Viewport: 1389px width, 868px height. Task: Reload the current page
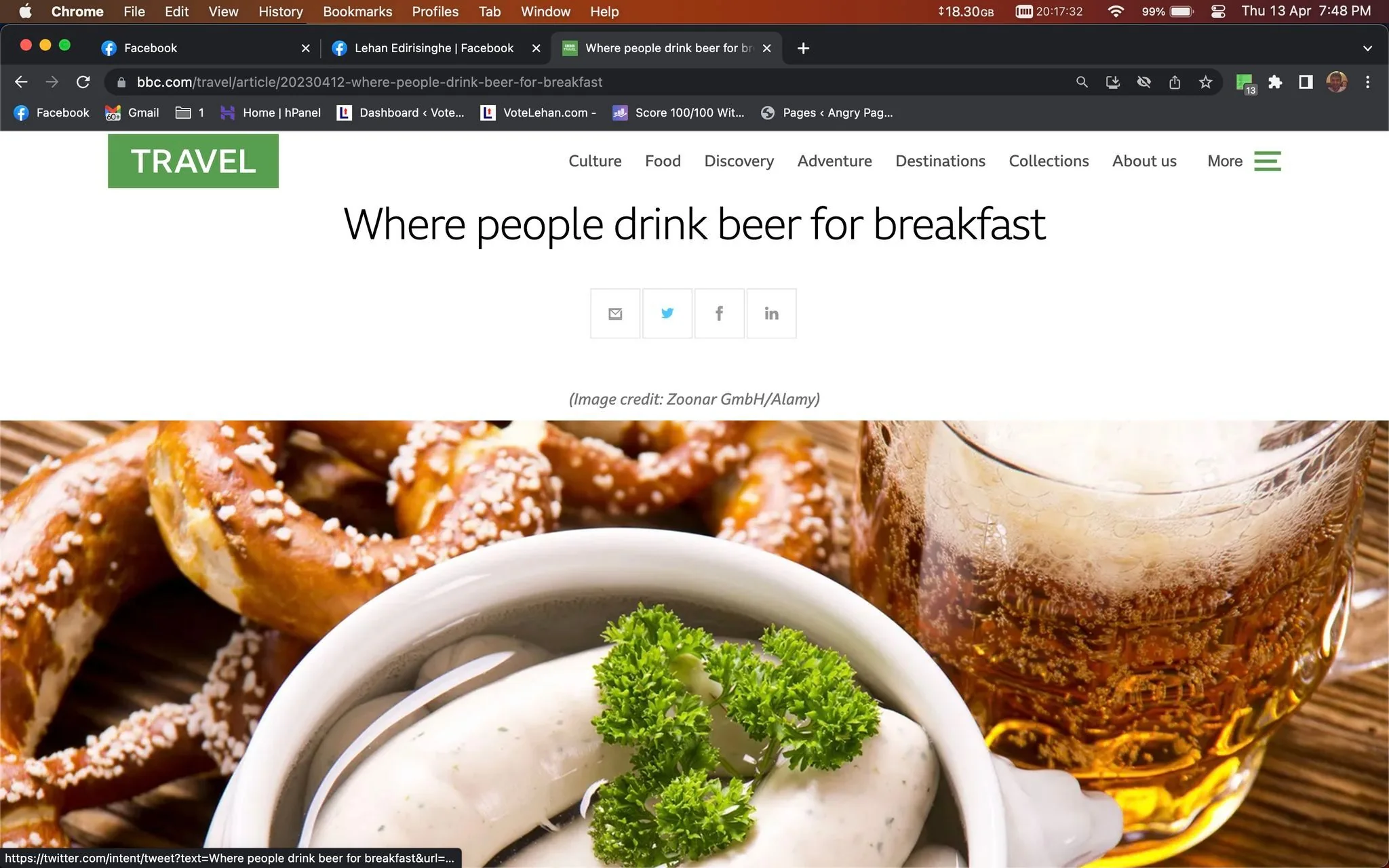coord(83,82)
